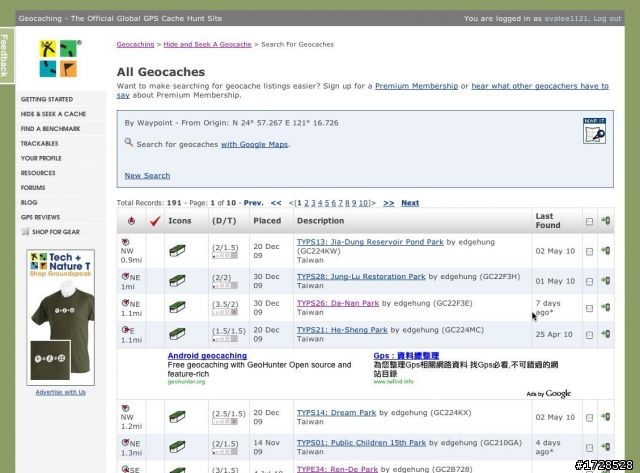Click cache type icon for Jung-Lu Restoration Park
The width and height of the screenshot is (640, 473).
(177, 280)
